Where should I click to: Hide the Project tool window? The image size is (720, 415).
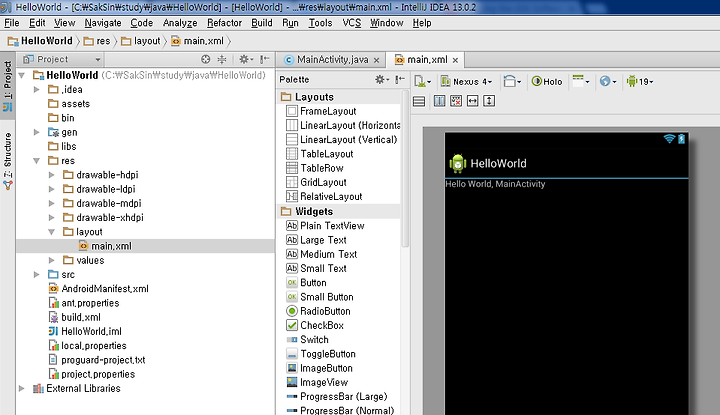click(x=264, y=59)
